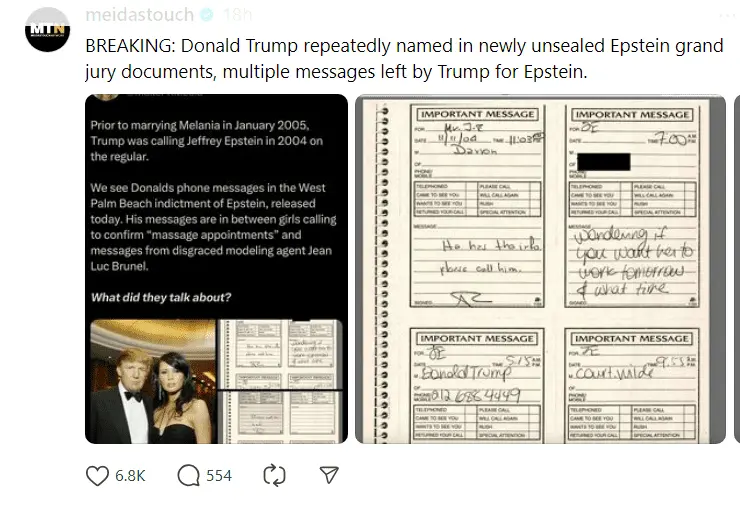756x507 pixels.
Task: Click the Donald Trump message slip
Action: (477, 386)
